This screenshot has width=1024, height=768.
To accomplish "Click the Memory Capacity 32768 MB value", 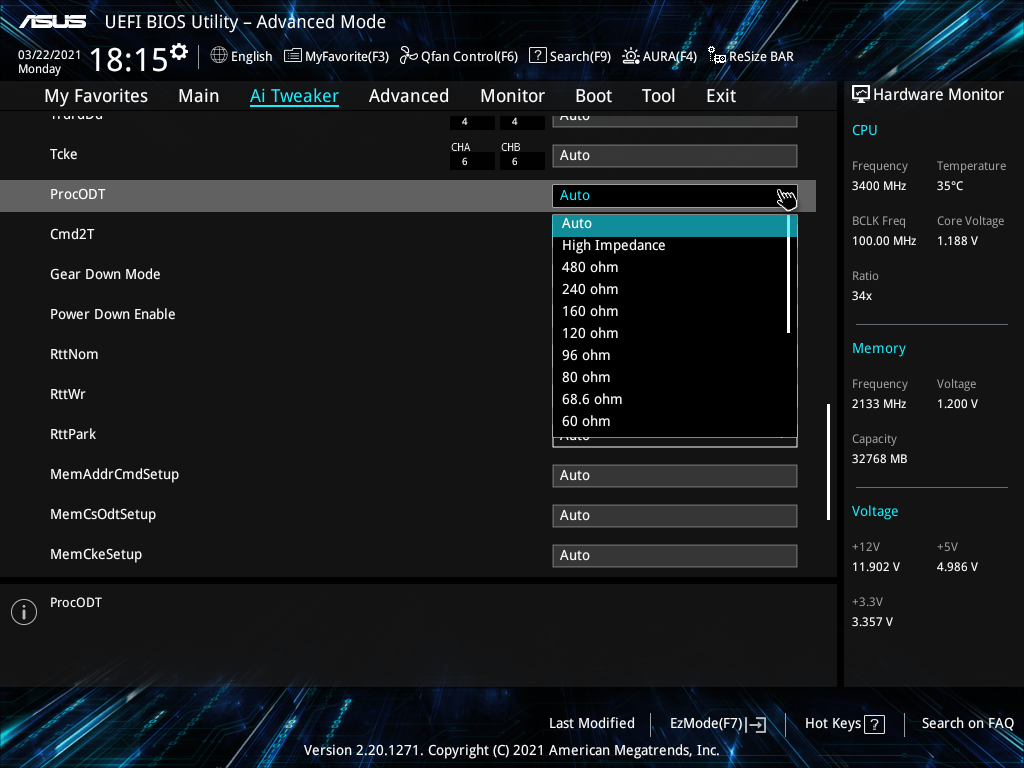I will 879,459.
